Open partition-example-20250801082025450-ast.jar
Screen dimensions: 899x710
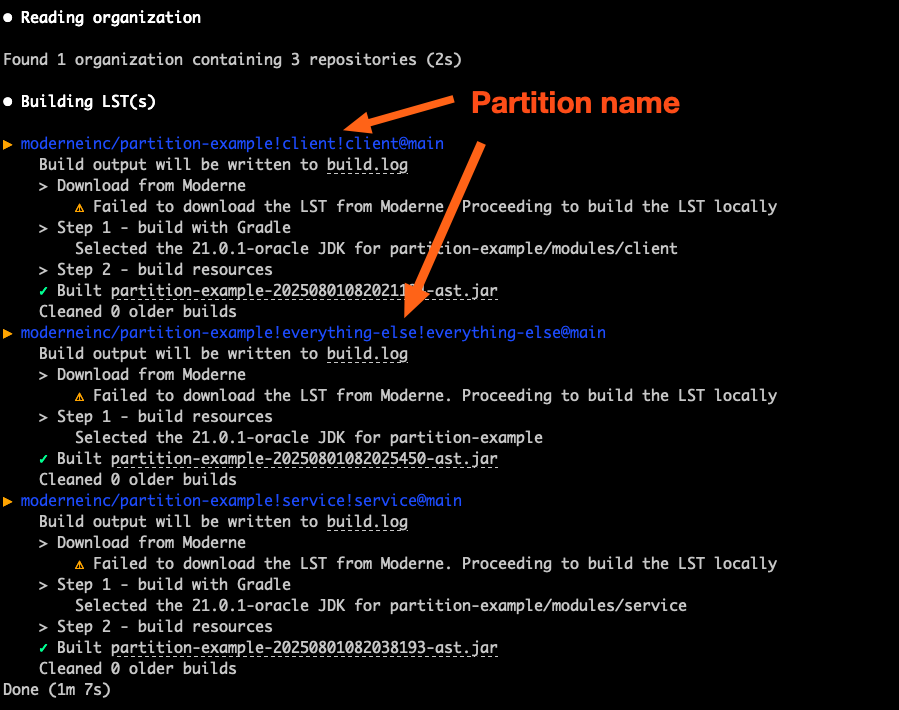pos(304,459)
